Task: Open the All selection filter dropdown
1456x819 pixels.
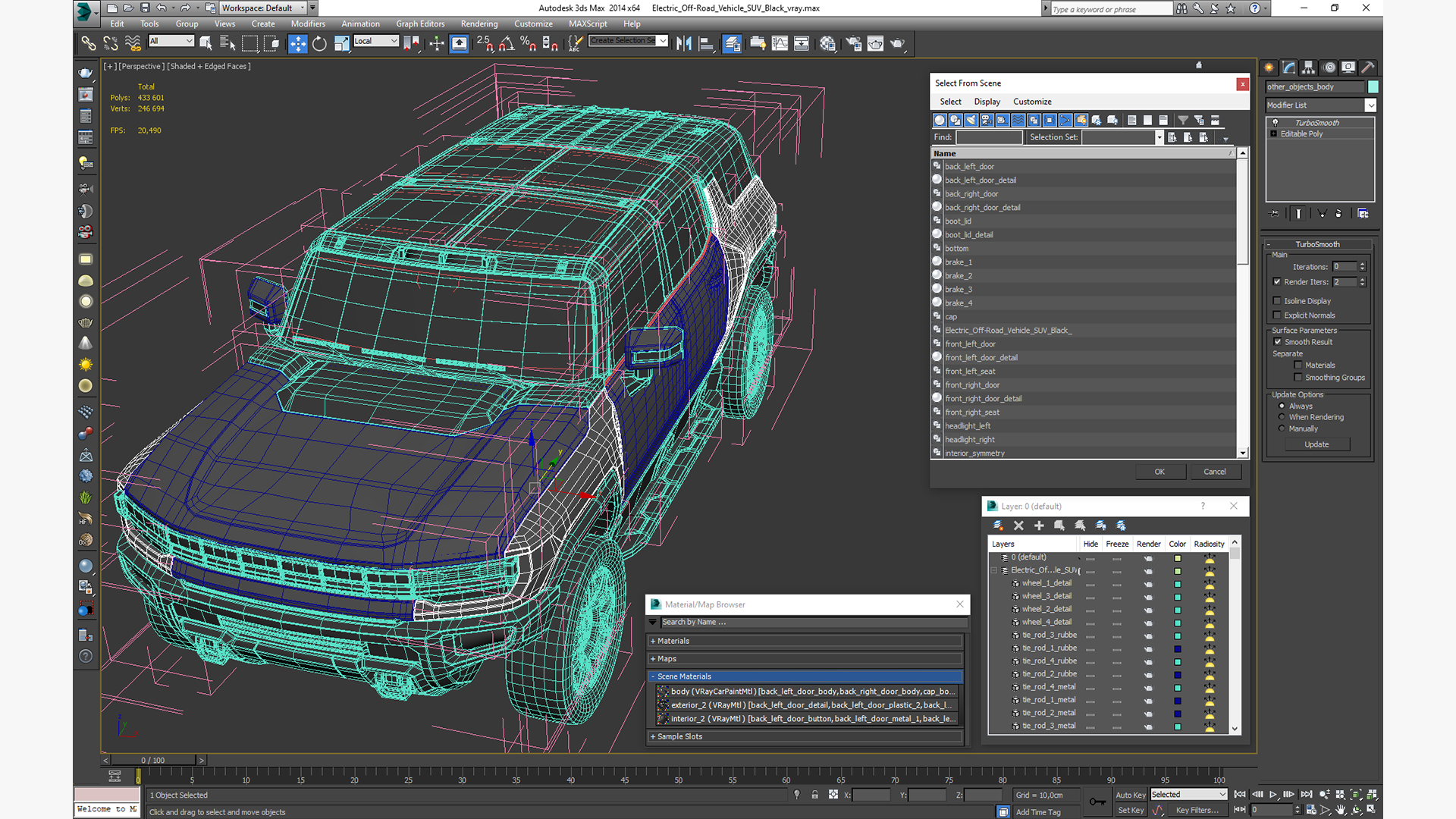Action: pos(171,41)
